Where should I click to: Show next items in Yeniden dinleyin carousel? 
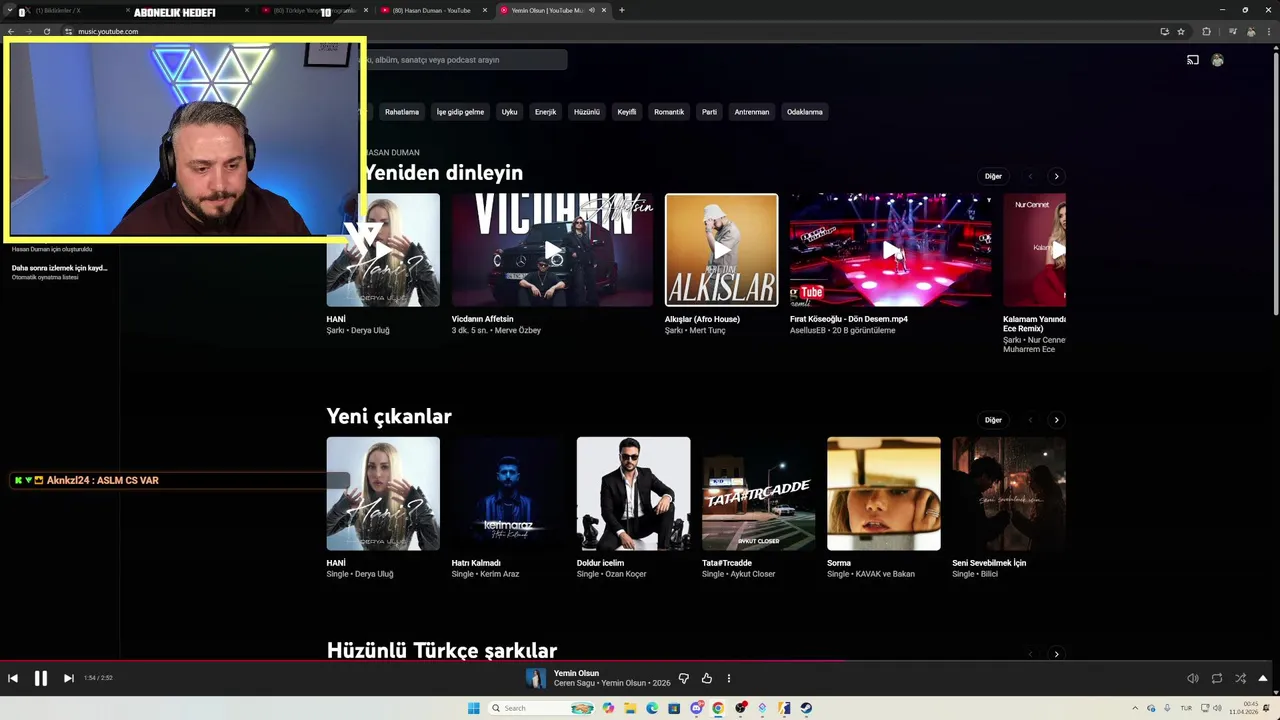1056,176
